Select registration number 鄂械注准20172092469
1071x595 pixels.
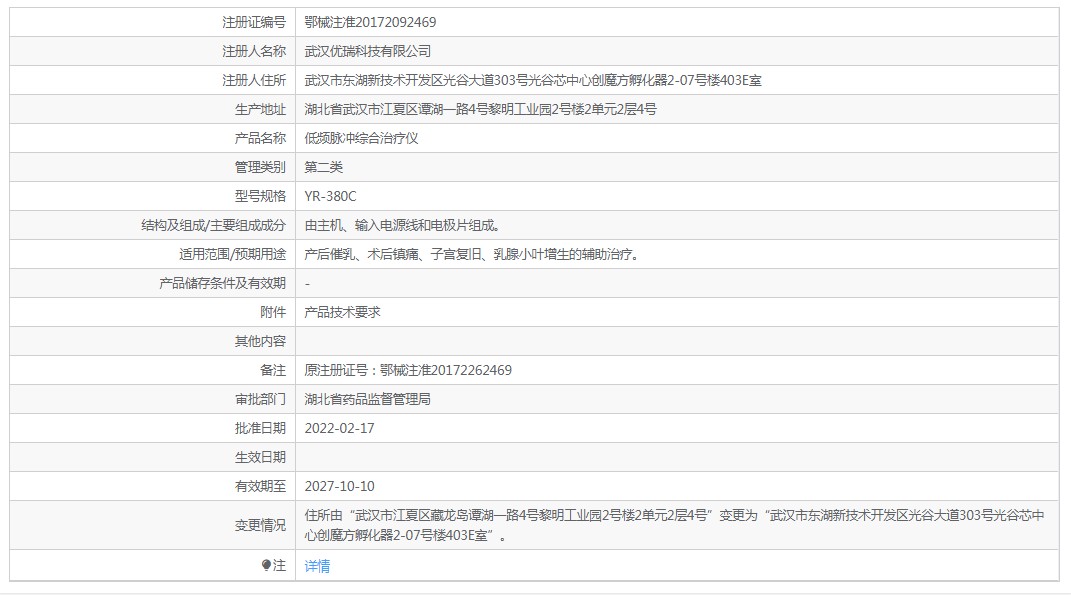[x=370, y=22]
